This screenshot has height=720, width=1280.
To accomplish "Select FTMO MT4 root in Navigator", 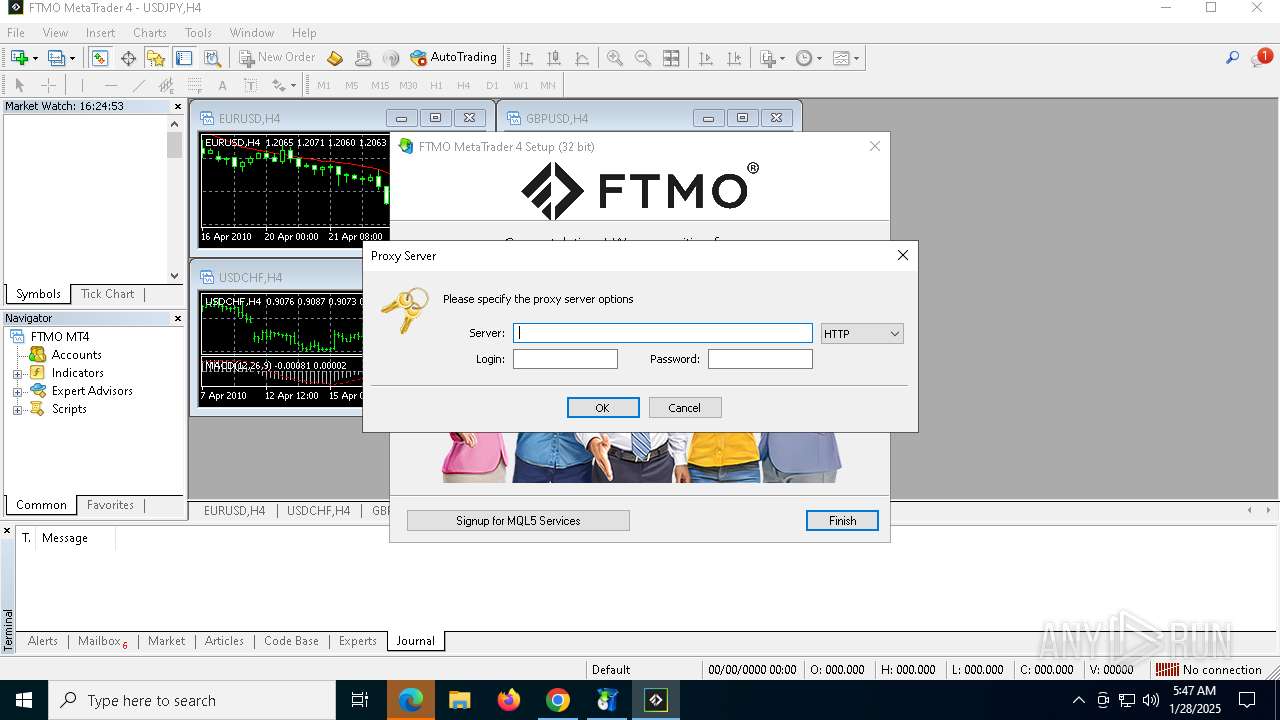I will coord(59,337).
